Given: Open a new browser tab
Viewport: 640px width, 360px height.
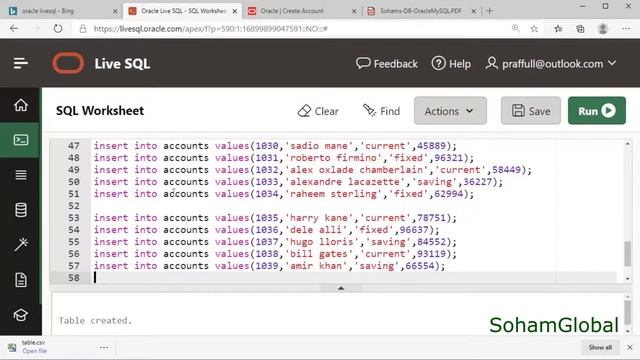Looking at the screenshot, I should click(x=490, y=11).
